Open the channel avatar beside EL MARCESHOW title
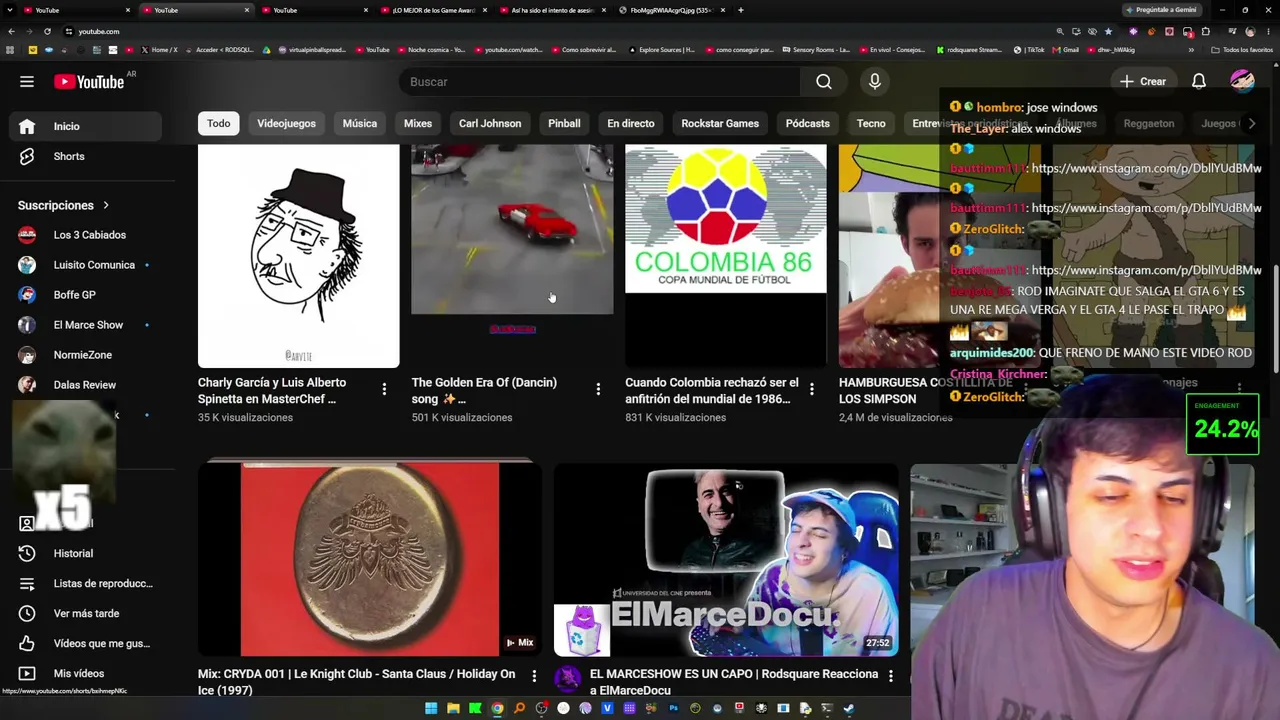The width and height of the screenshot is (1280, 720). (x=567, y=679)
